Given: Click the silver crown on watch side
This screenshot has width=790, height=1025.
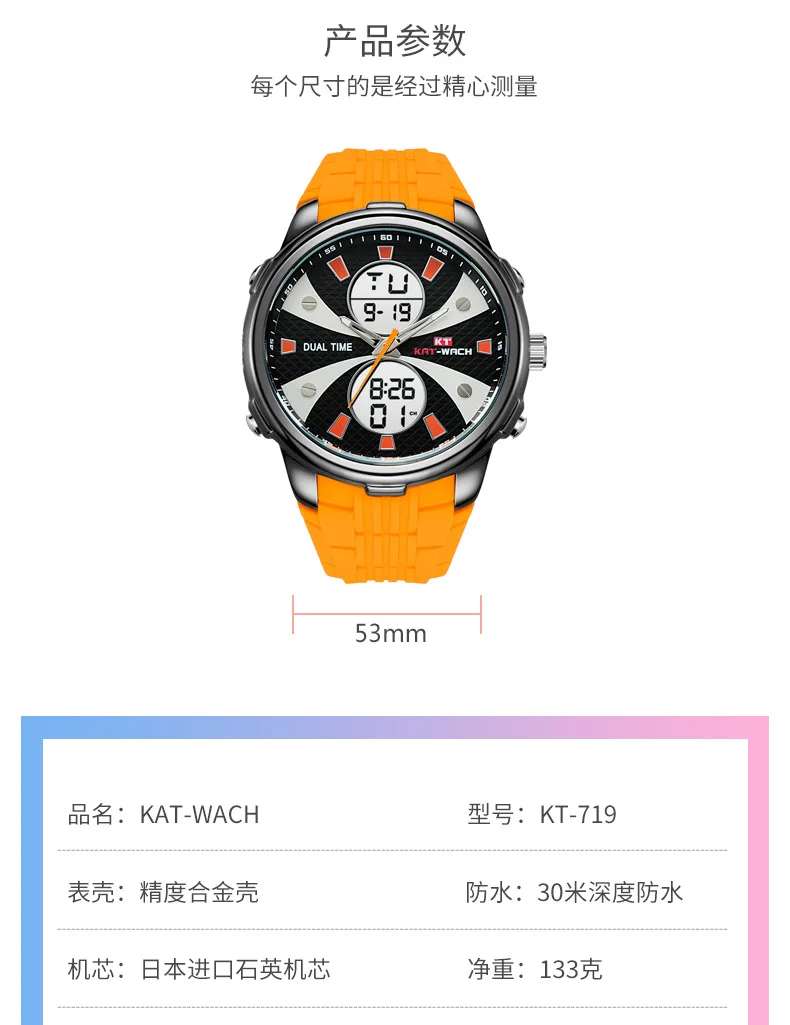Looking at the screenshot, I should (535, 350).
